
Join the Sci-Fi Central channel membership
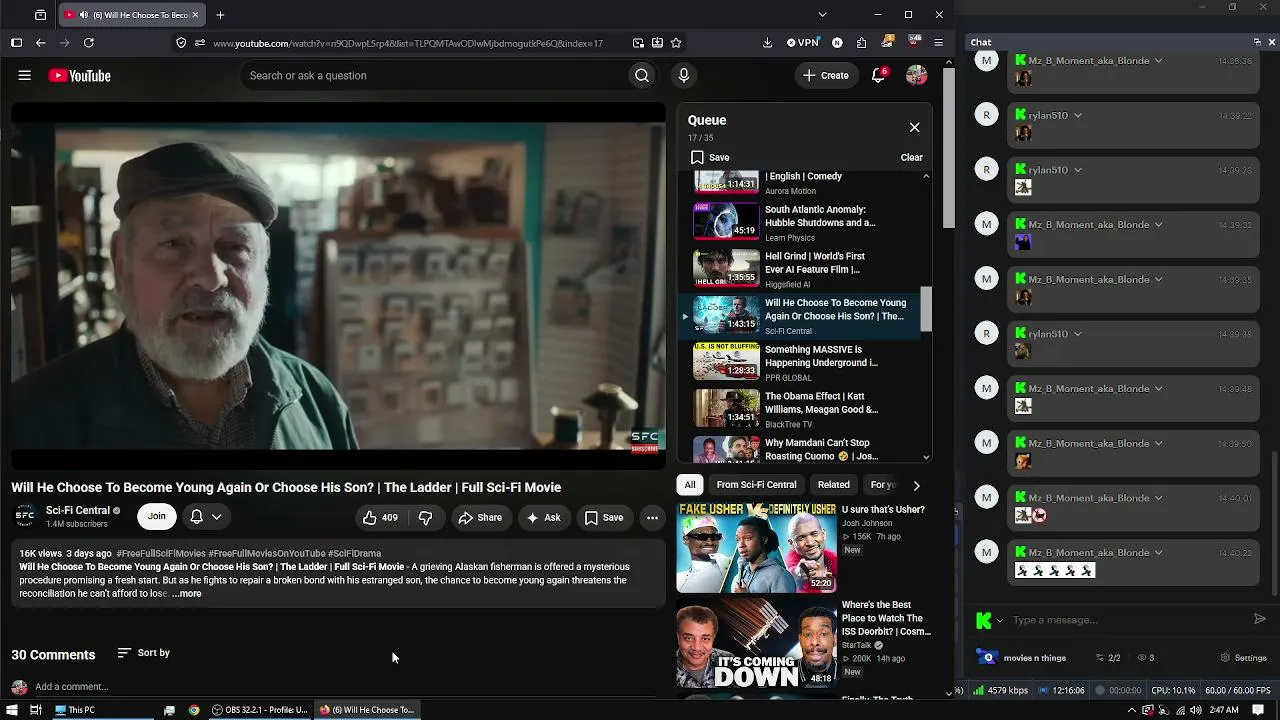(157, 516)
